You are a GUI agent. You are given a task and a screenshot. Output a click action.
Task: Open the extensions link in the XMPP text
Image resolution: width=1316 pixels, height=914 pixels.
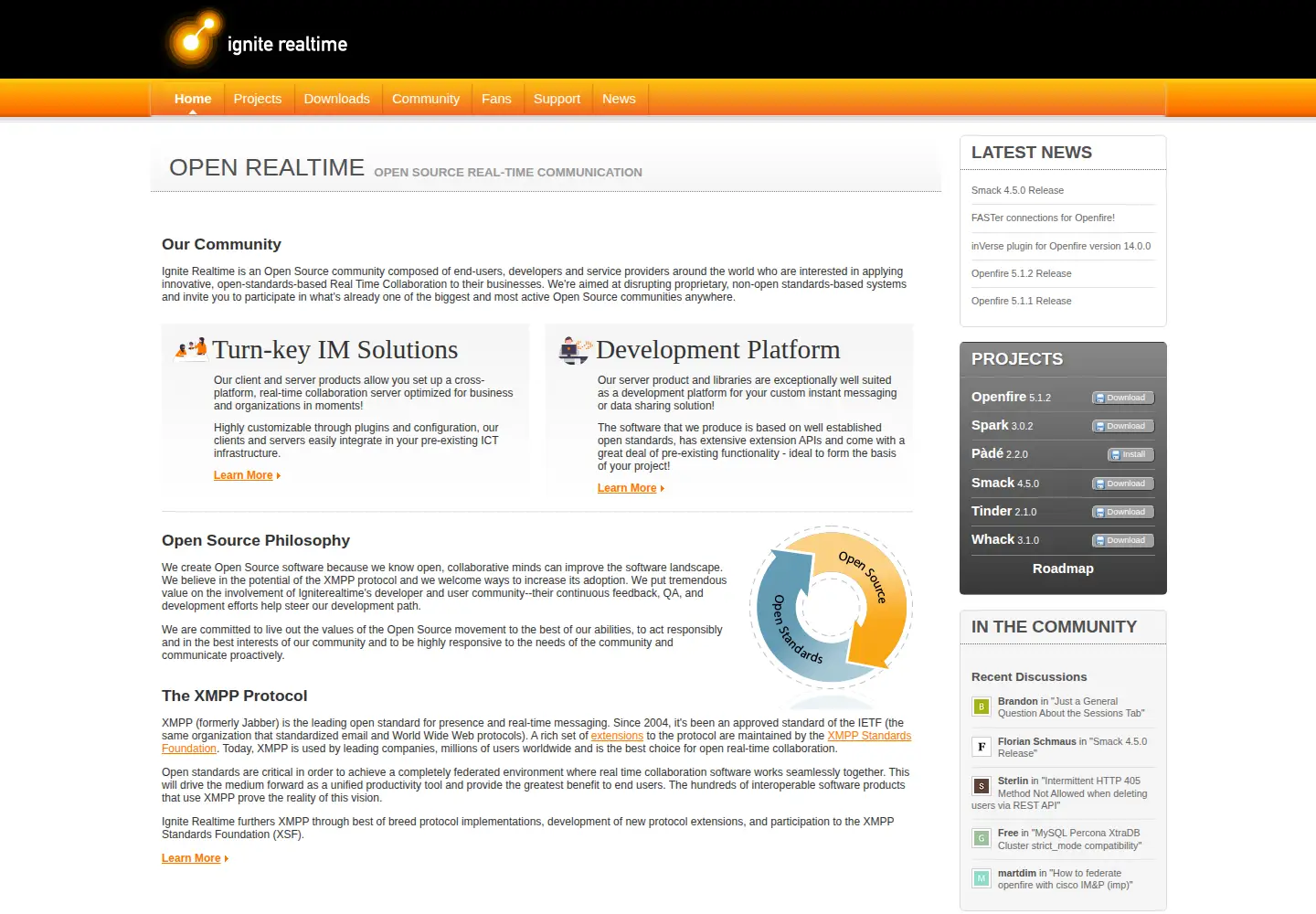tap(617, 736)
